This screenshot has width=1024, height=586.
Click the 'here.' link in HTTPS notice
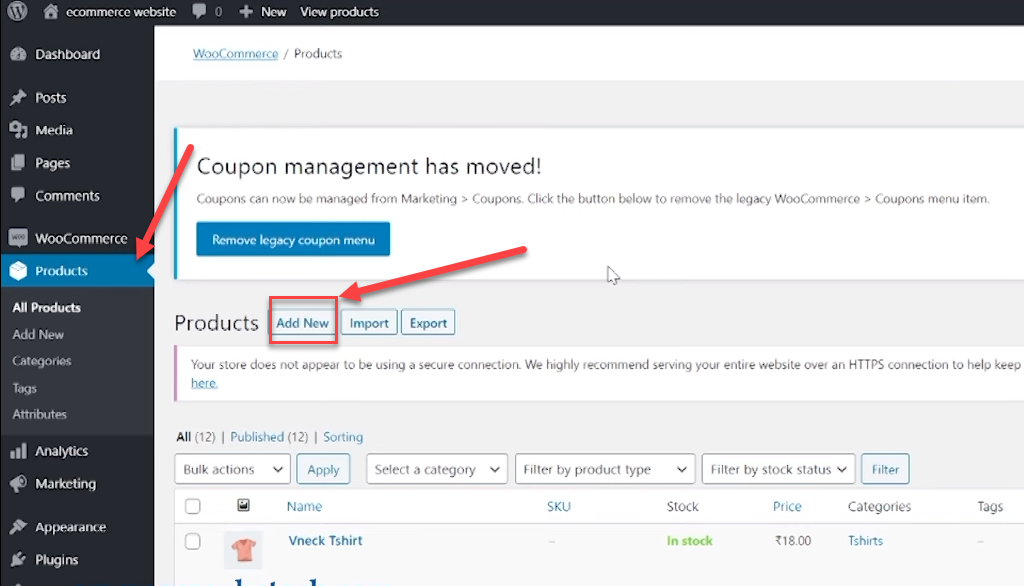coord(204,383)
